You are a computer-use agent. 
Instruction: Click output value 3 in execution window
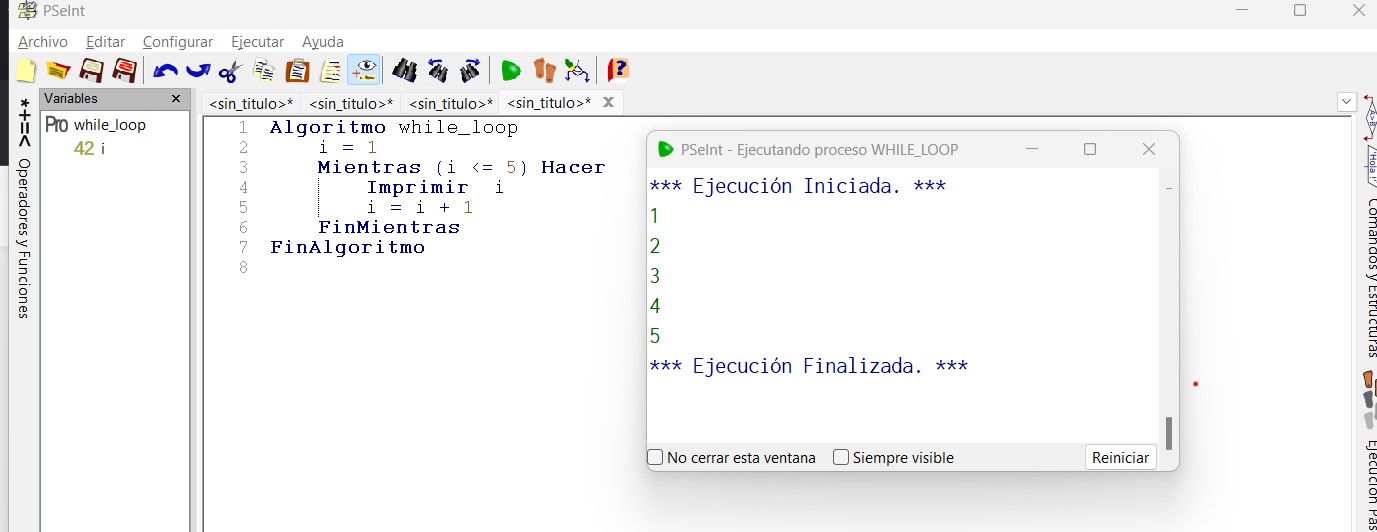click(x=655, y=276)
